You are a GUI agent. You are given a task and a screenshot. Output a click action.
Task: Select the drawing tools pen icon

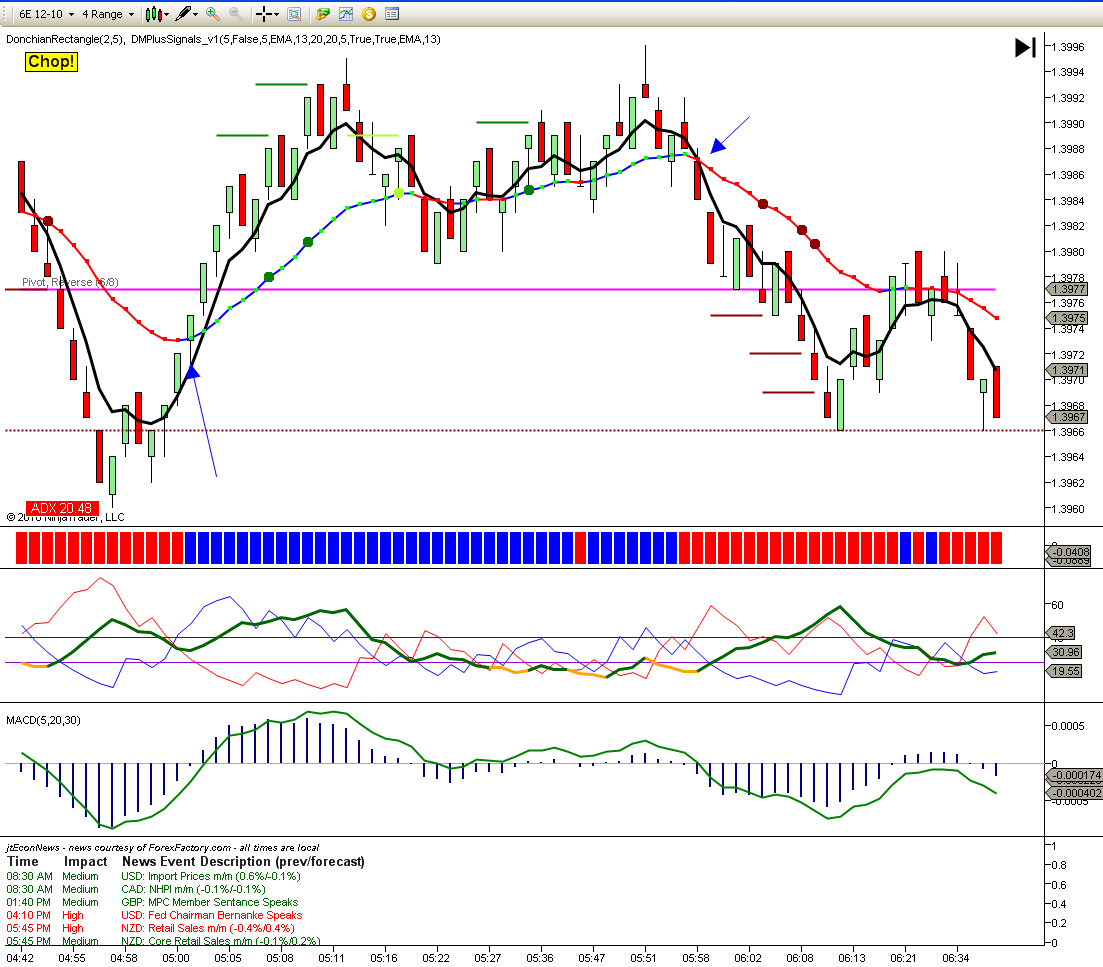point(183,13)
